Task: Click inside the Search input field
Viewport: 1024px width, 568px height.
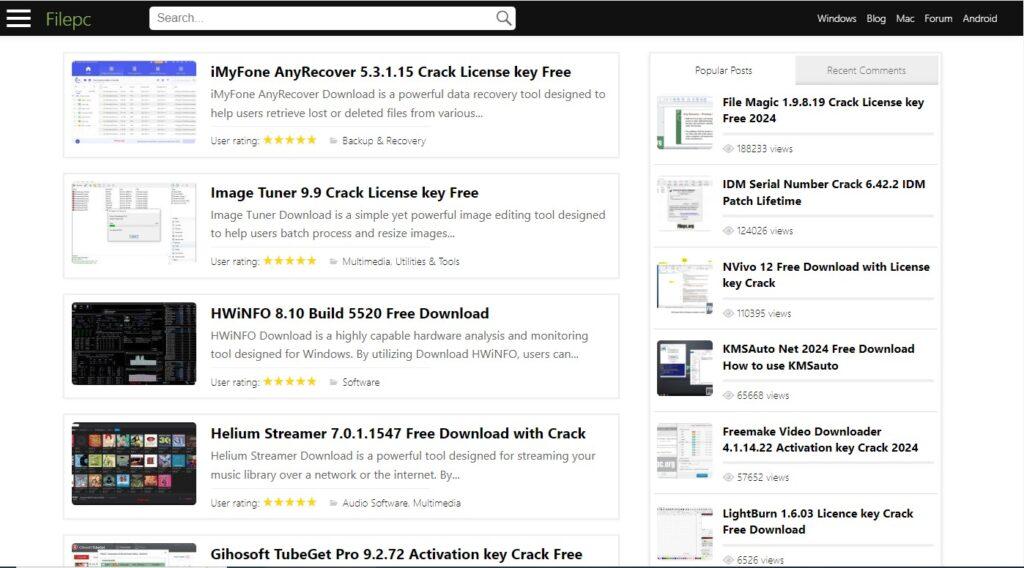Action: pos(320,18)
